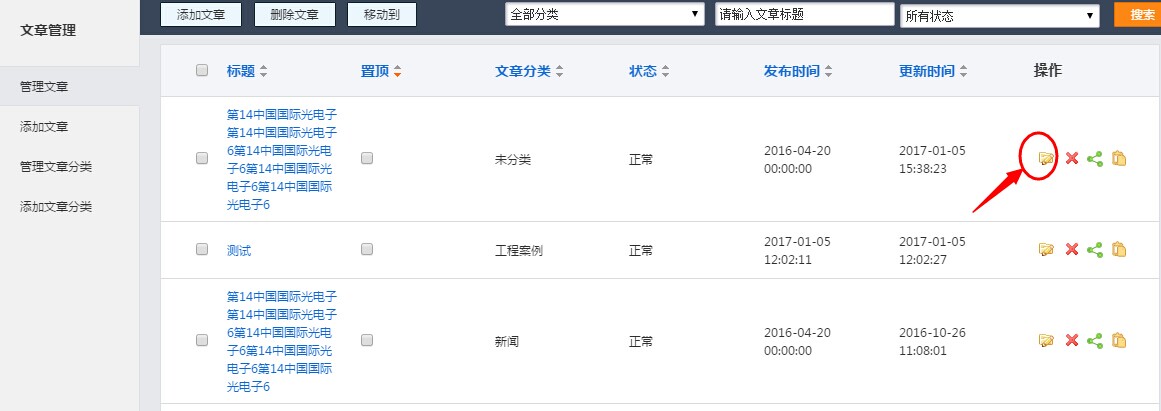Click the orange 搜索 button
Image resolution: width=1161 pixels, height=411 pixels.
[x=1140, y=15]
